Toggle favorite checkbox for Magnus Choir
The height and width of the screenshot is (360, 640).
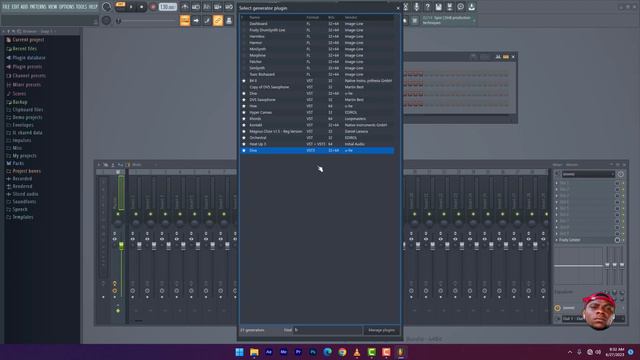click(244, 131)
